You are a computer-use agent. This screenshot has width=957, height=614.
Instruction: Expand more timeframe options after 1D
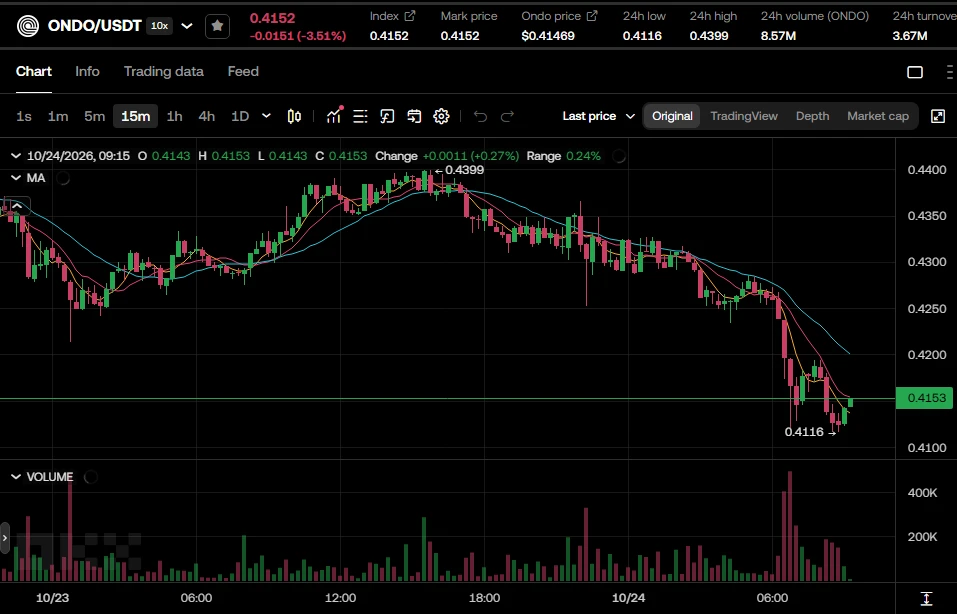(266, 115)
